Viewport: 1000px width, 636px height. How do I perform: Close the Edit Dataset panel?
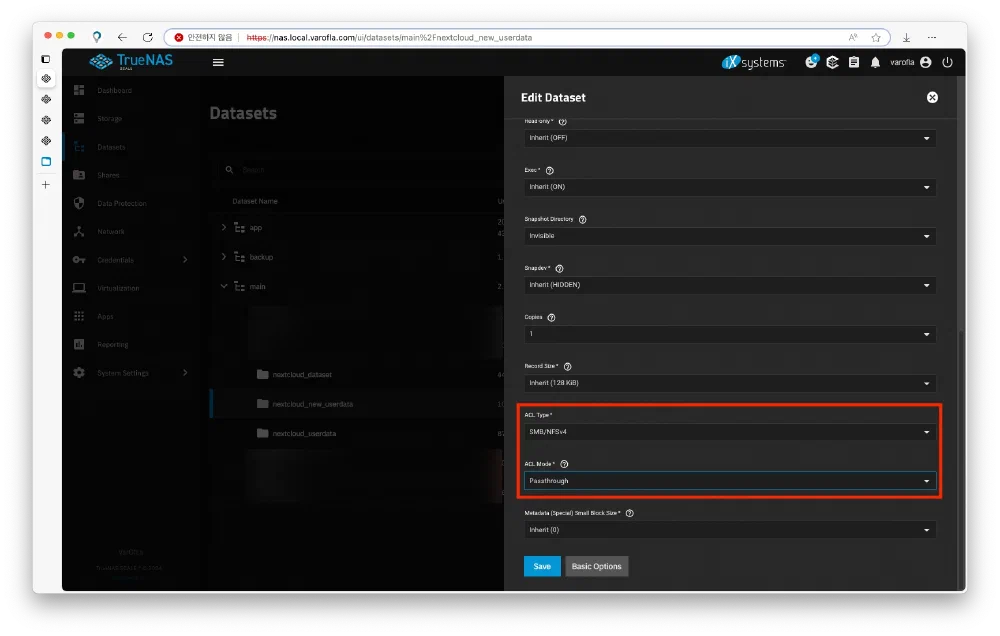pos(932,97)
